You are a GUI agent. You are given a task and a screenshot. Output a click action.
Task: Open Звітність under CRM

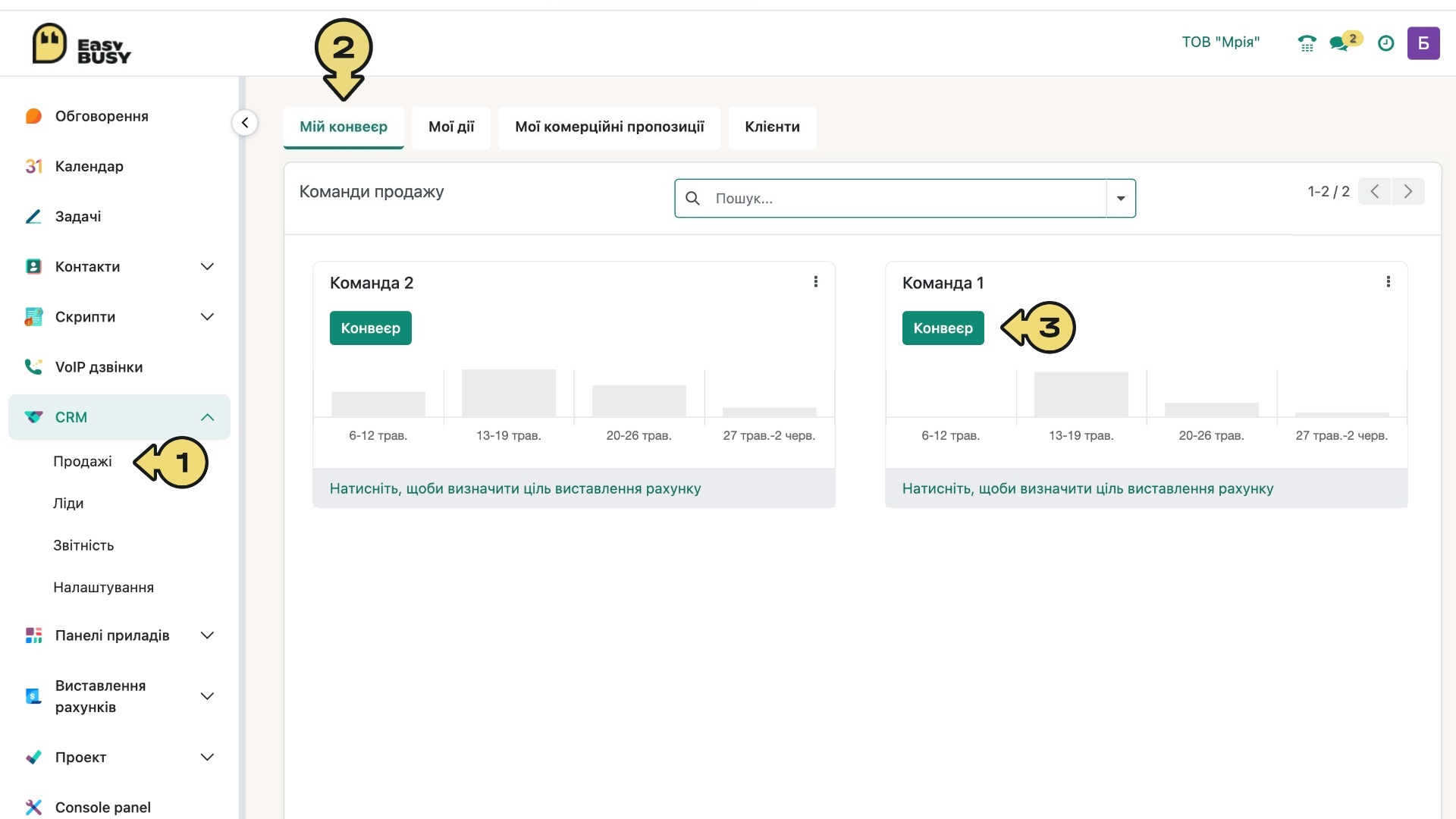pos(83,545)
